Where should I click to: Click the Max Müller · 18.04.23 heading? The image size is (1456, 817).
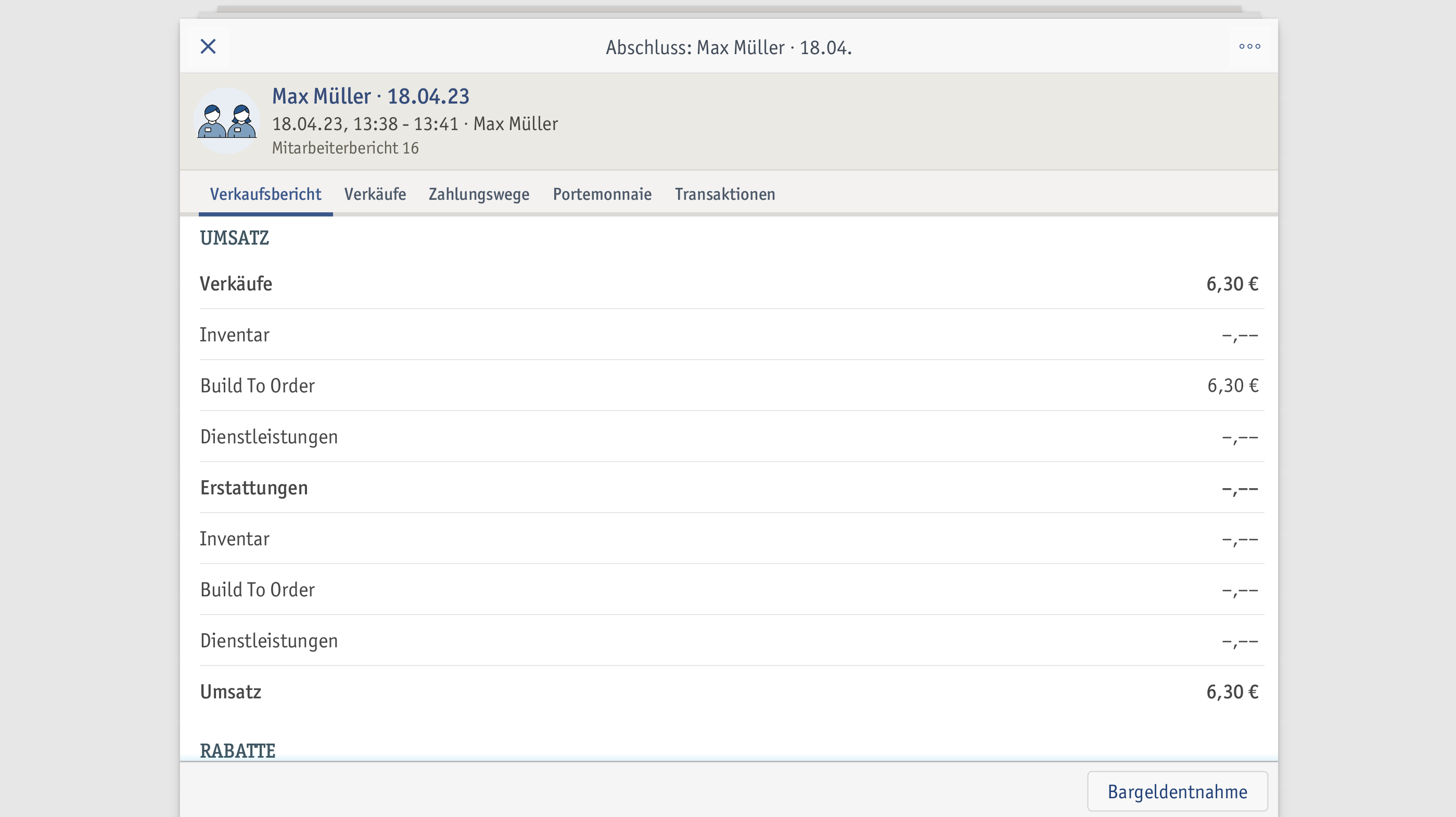tap(371, 96)
